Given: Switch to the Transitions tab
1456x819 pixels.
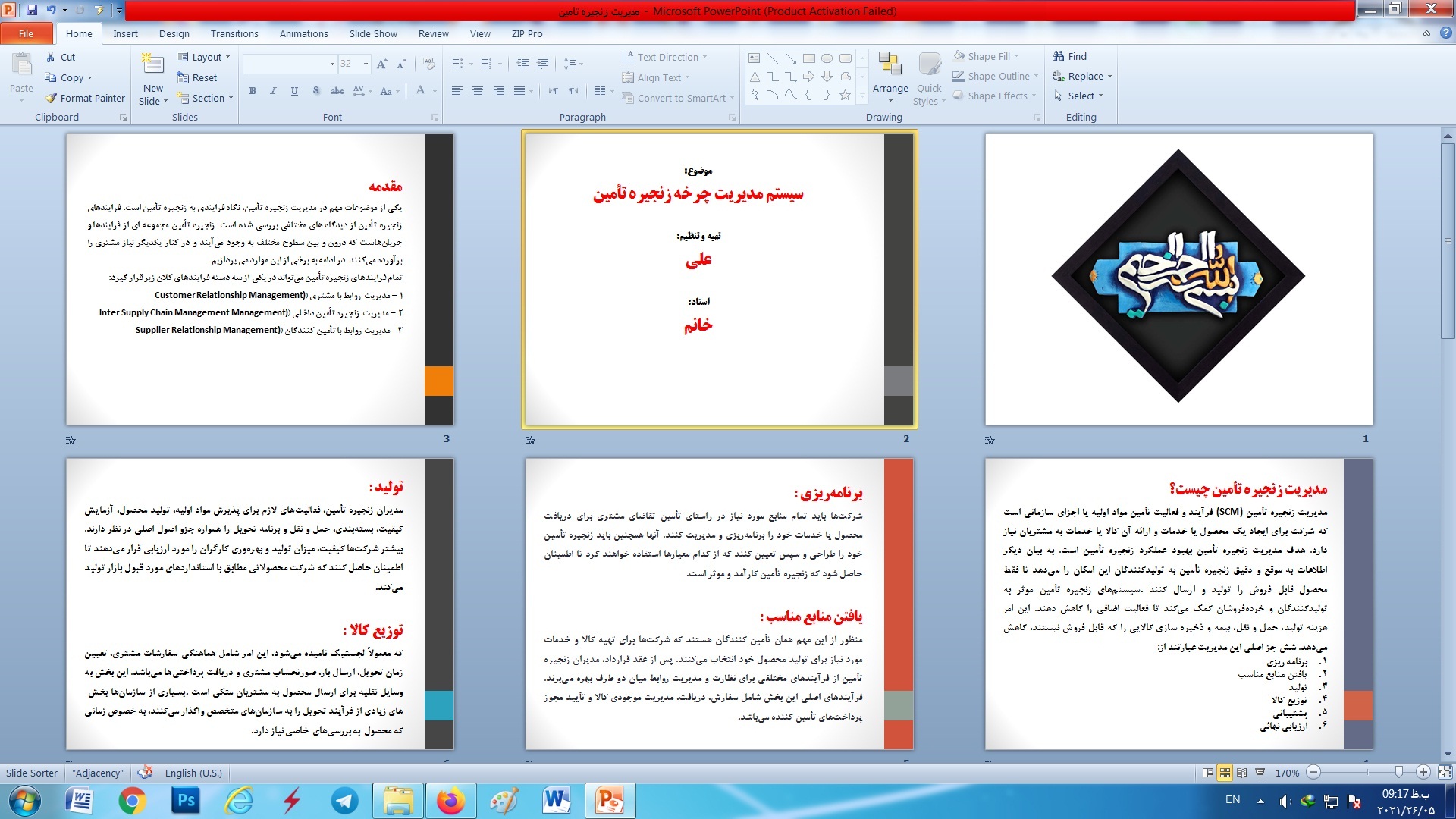Looking at the screenshot, I should coord(234,33).
